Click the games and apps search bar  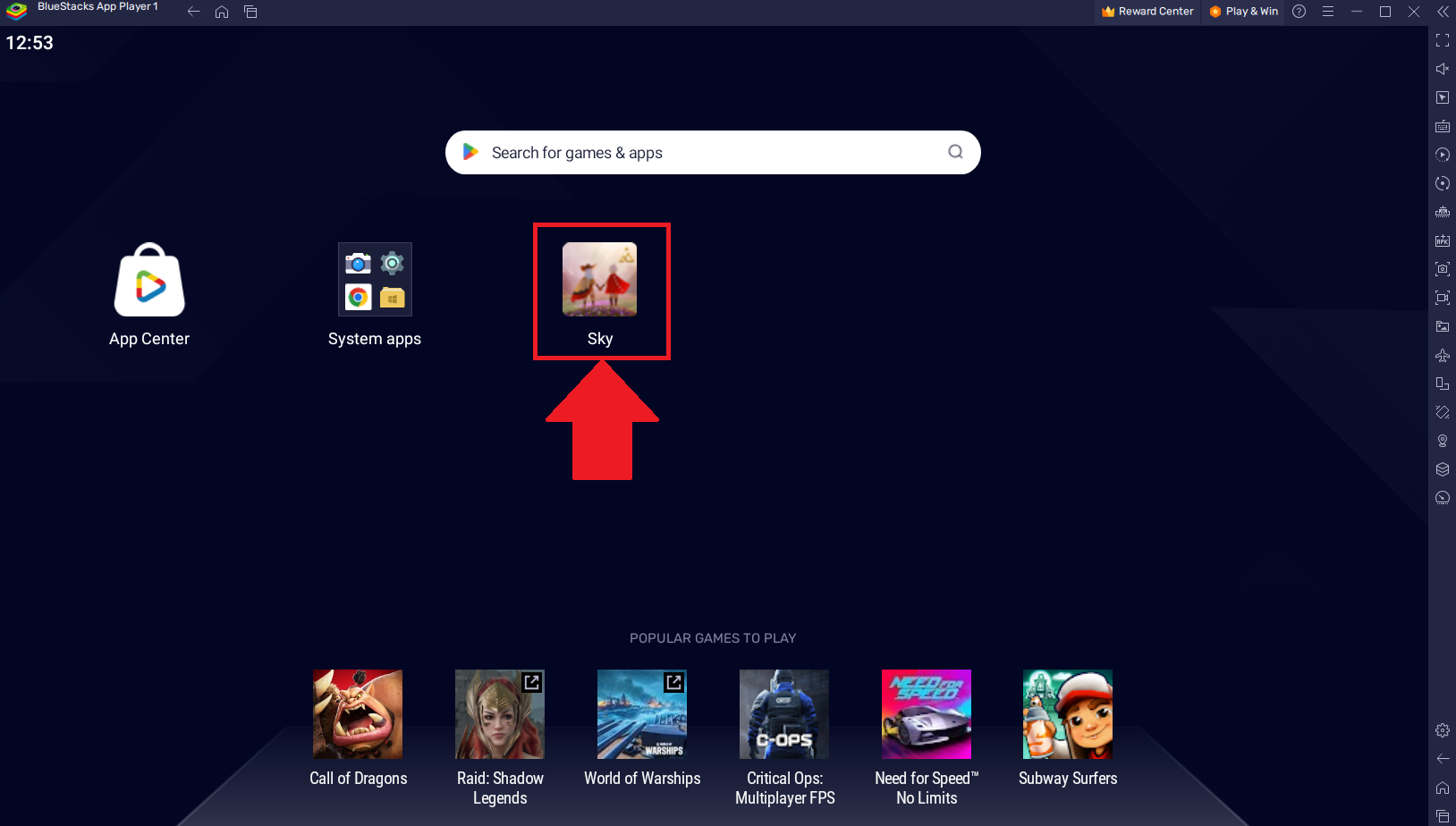coord(712,152)
